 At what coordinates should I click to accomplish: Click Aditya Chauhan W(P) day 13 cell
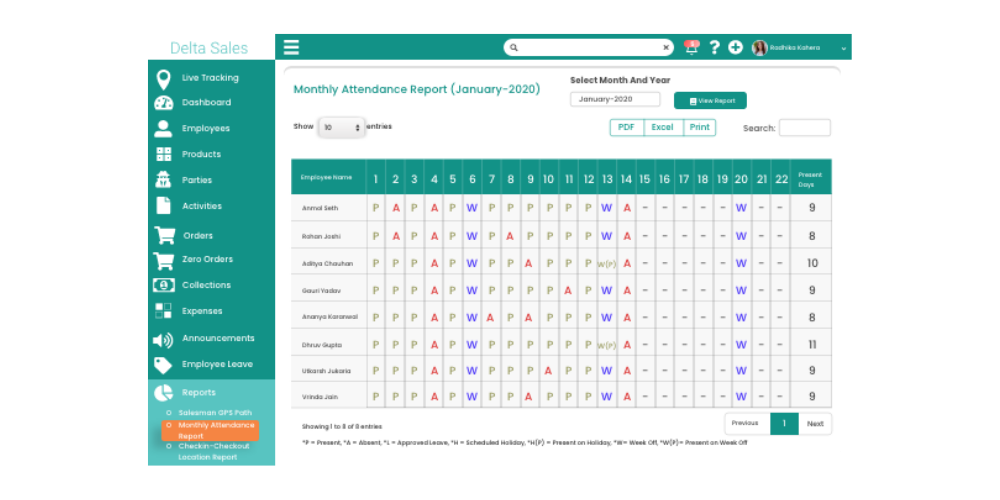coord(607,264)
